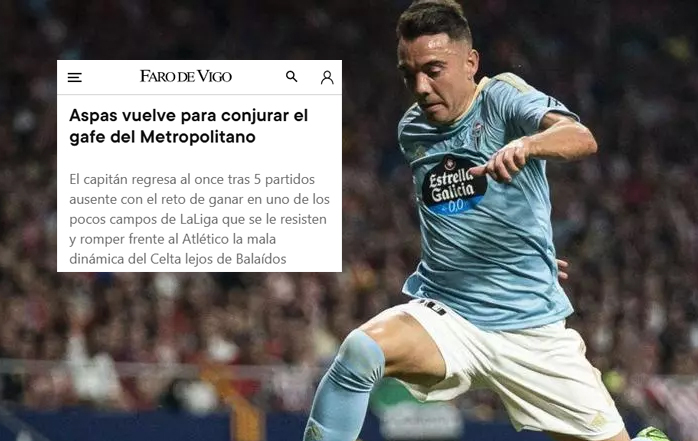Screen dimensions: 698x441
Task: Click the green football boot at bottom
Action: click(651, 434)
